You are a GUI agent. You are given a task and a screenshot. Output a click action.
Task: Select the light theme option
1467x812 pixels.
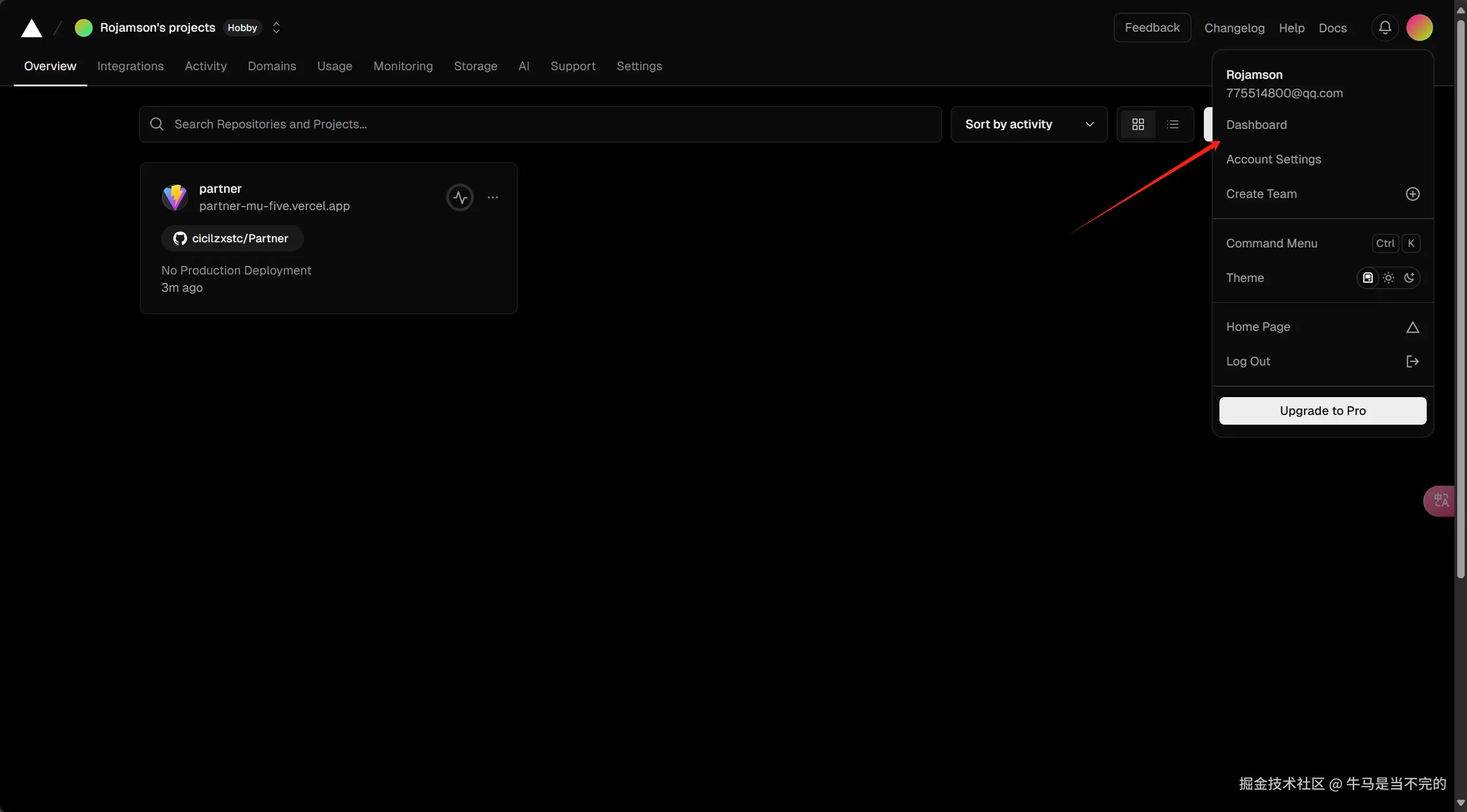tap(1389, 278)
